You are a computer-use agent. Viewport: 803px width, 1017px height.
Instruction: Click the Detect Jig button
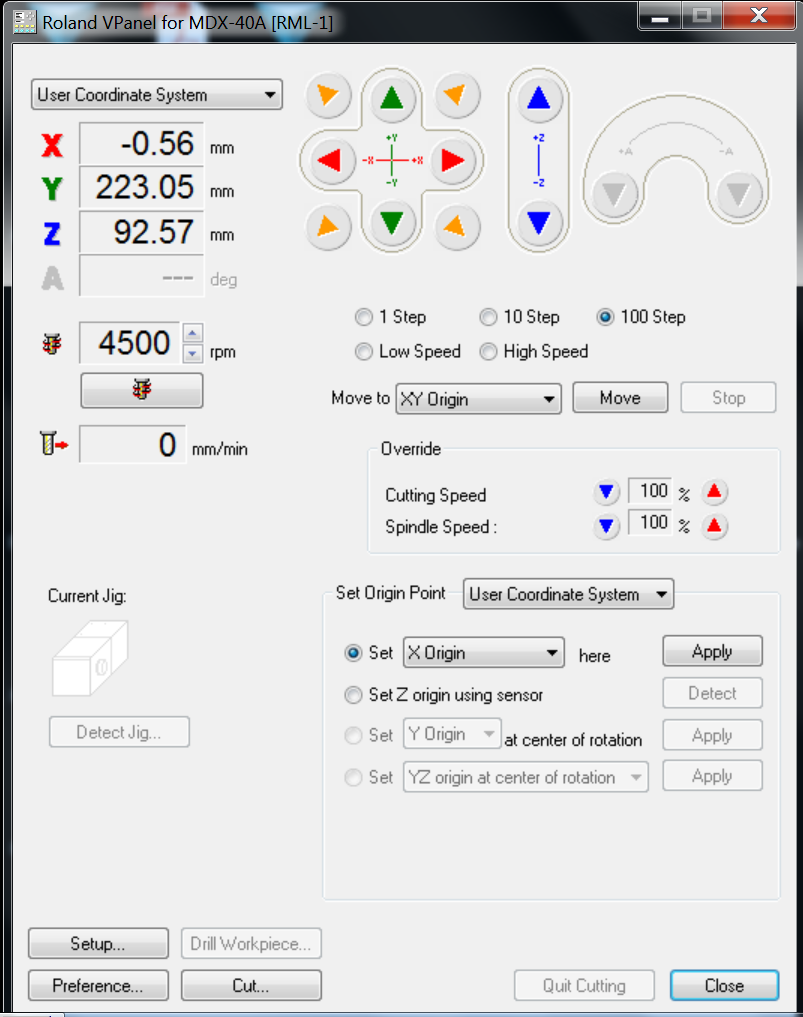click(x=119, y=732)
